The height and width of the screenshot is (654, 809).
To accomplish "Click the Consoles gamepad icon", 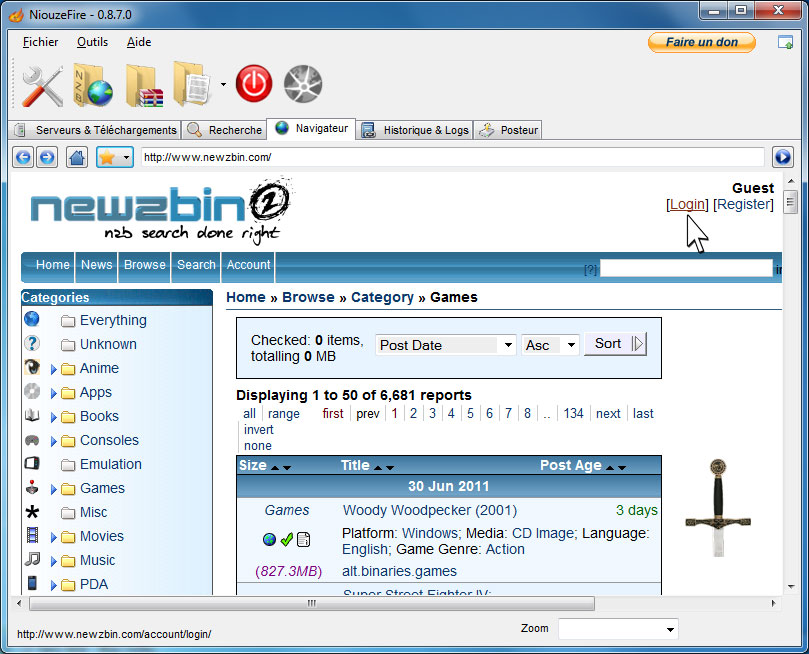I will pyautogui.click(x=32, y=440).
